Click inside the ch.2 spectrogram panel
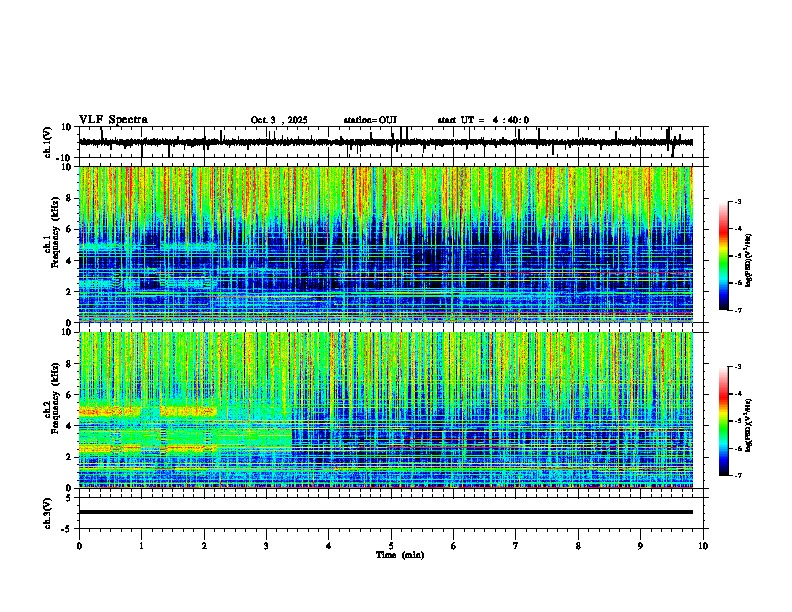The width and height of the screenshot is (792, 612). point(385,410)
